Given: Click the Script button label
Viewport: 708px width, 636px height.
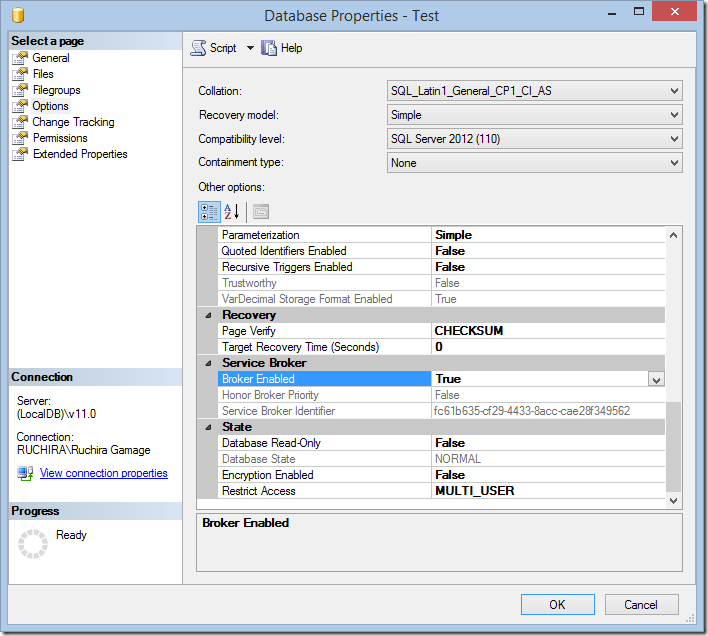Looking at the screenshot, I should (x=223, y=48).
